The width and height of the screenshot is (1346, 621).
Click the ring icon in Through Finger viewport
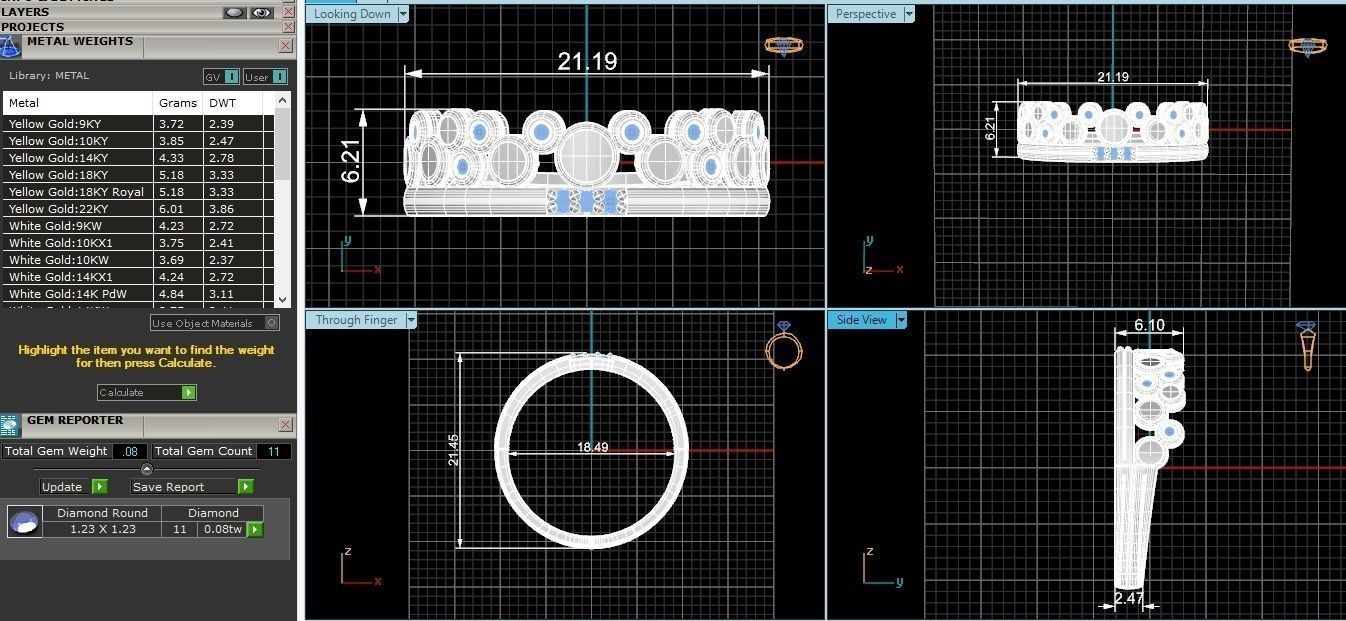tap(784, 346)
